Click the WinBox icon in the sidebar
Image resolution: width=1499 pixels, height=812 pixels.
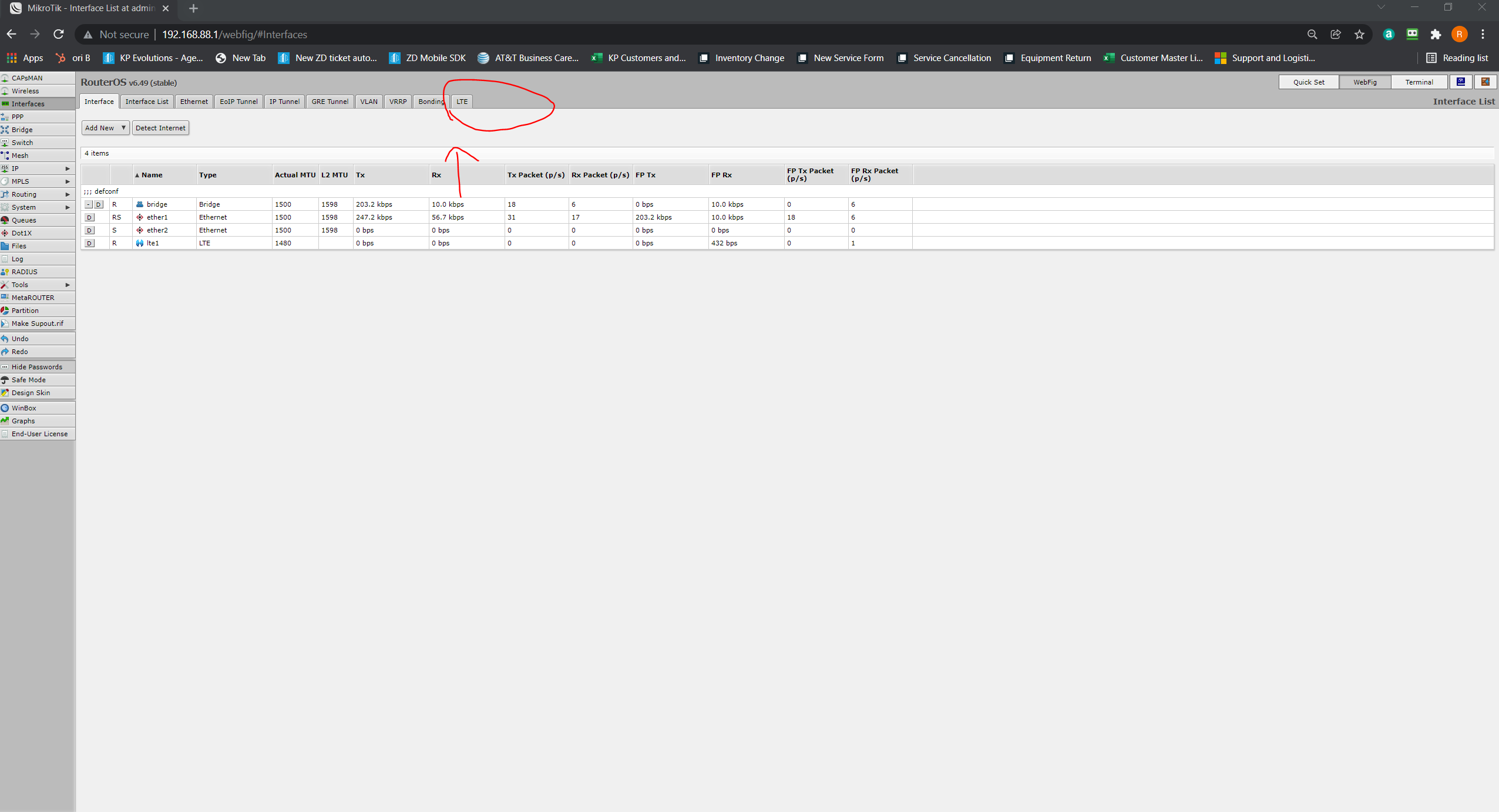(x=5, y=408)
